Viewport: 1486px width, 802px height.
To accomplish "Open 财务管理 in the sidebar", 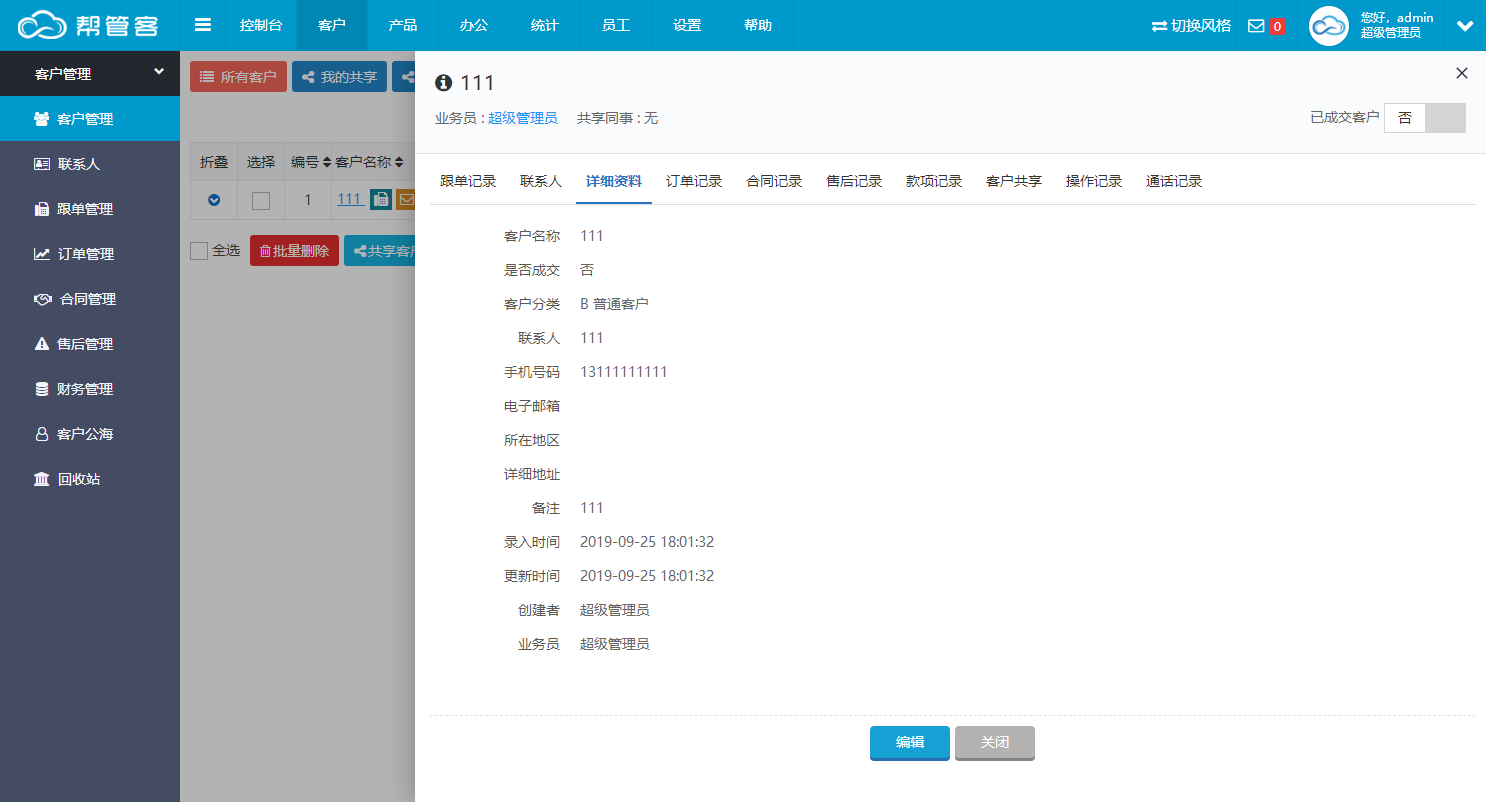I will [90, 389].
